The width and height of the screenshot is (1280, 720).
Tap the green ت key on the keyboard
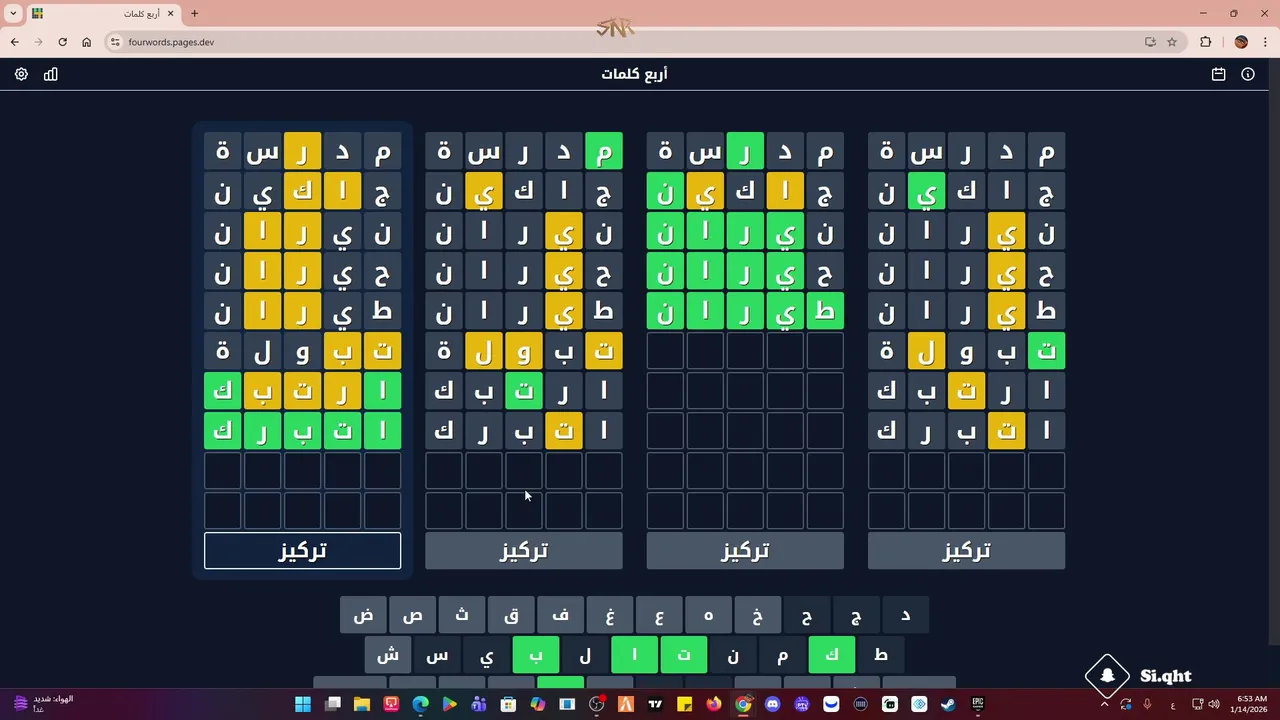coord(684,655)
